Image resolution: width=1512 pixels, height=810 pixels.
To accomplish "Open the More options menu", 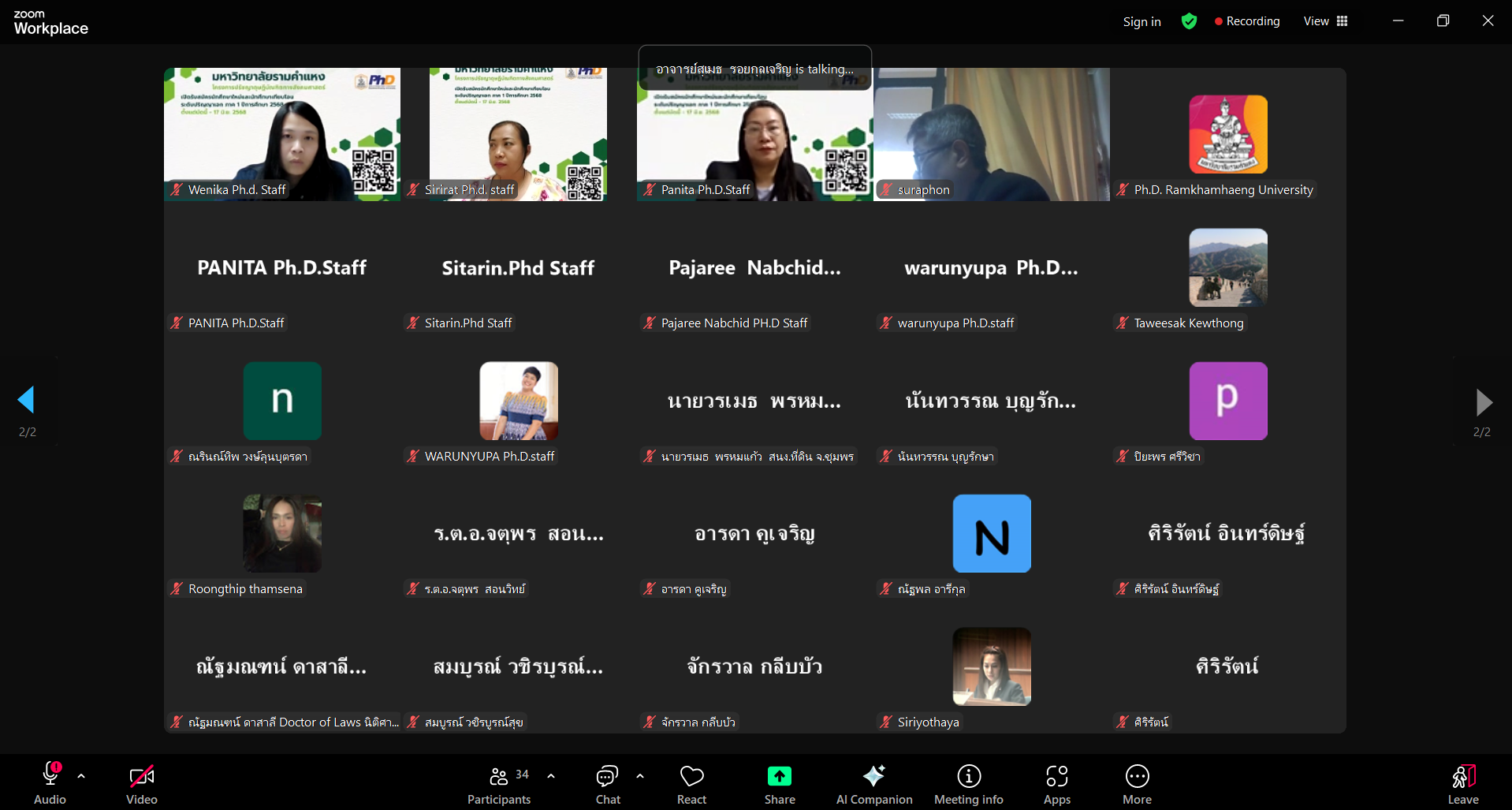I will tap(1137, 782).
